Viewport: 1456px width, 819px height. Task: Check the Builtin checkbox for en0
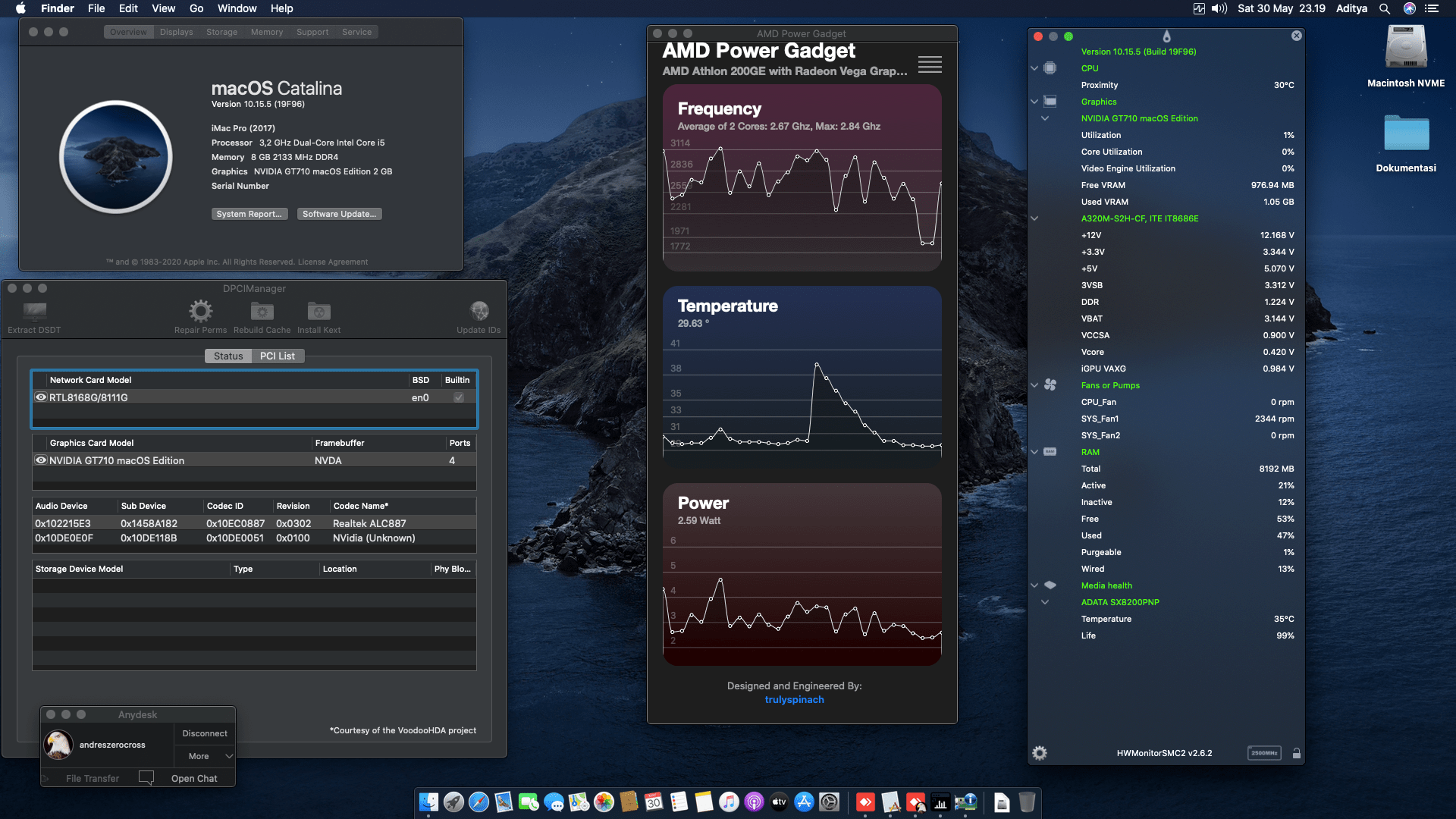(x=458, y=397)
